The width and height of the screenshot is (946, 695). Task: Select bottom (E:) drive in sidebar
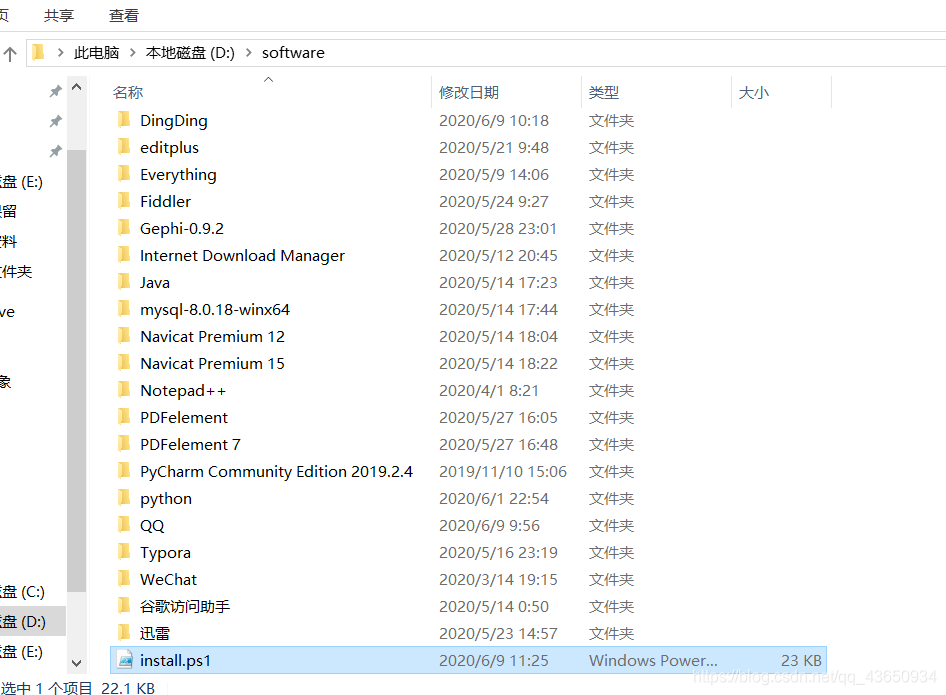pos(21,652)
